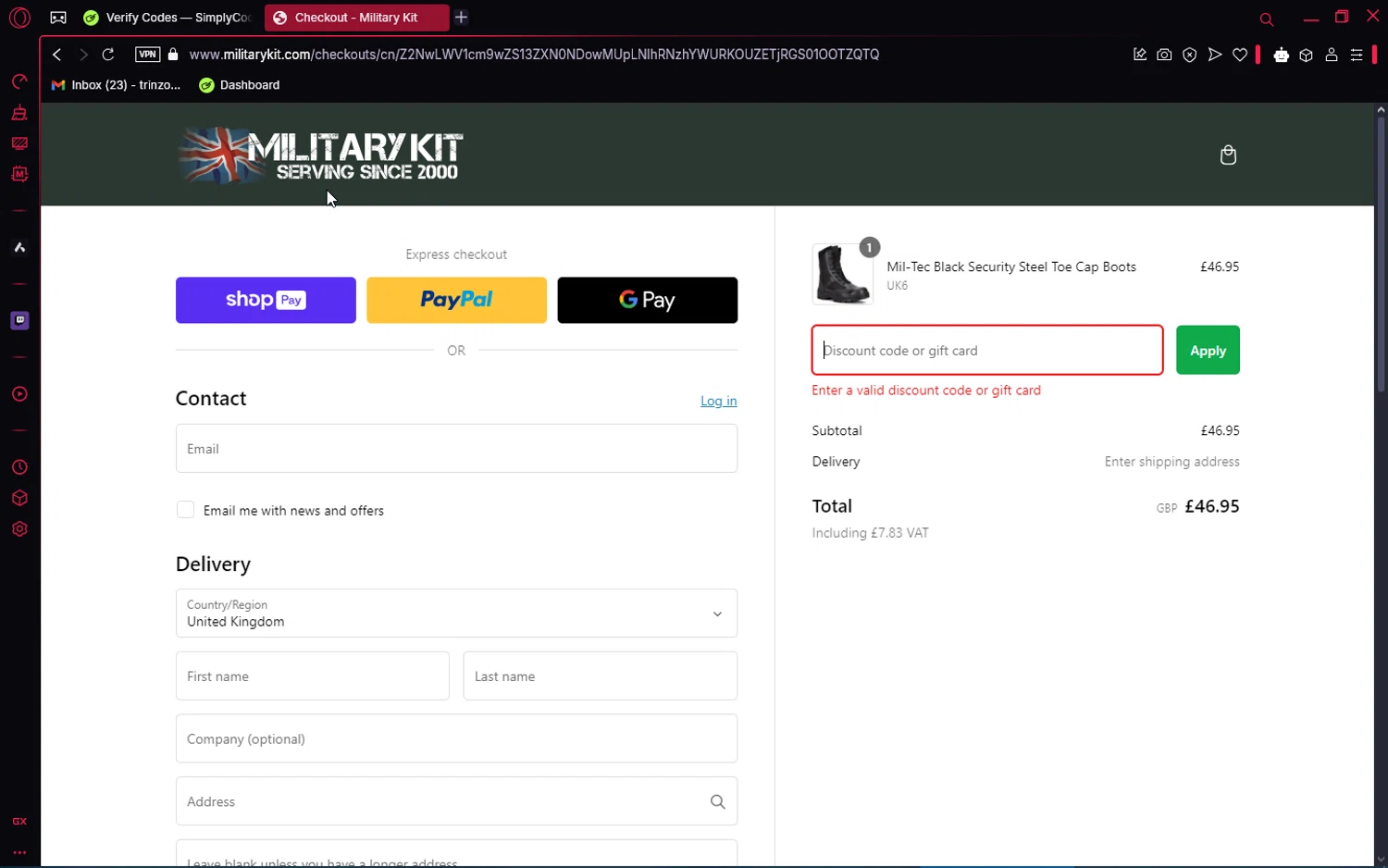Pay with Google Pay button
Screen dimensions: 1388x868
point(648,300)
